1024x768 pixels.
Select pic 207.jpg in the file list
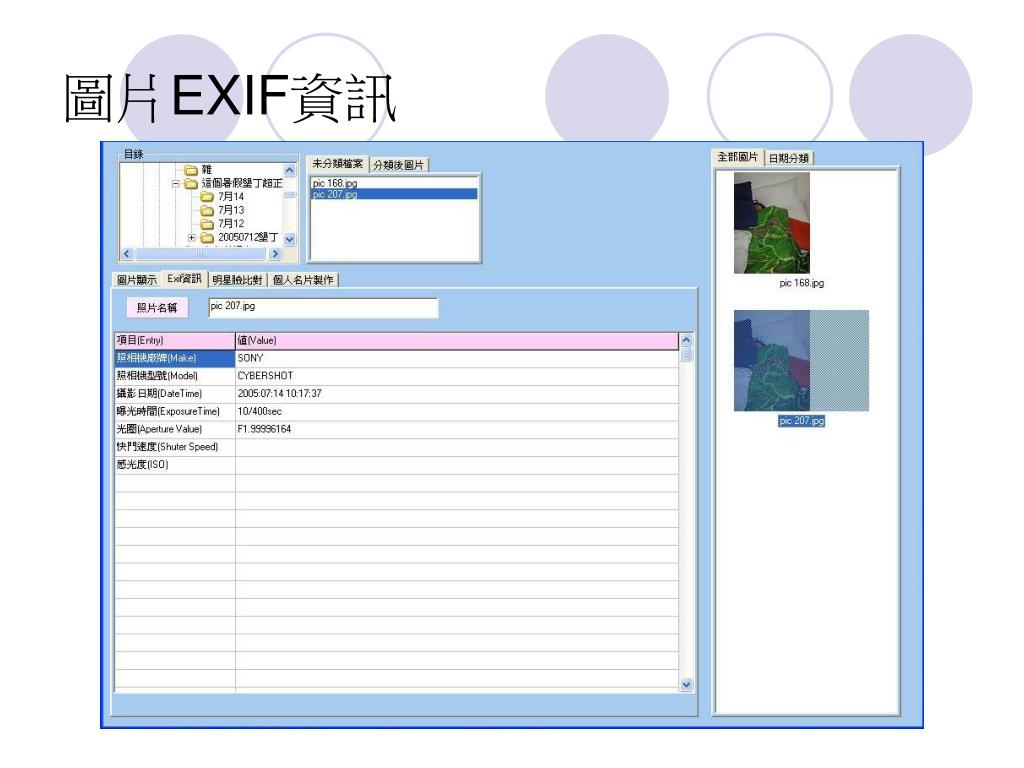click(x=394, y=194)
